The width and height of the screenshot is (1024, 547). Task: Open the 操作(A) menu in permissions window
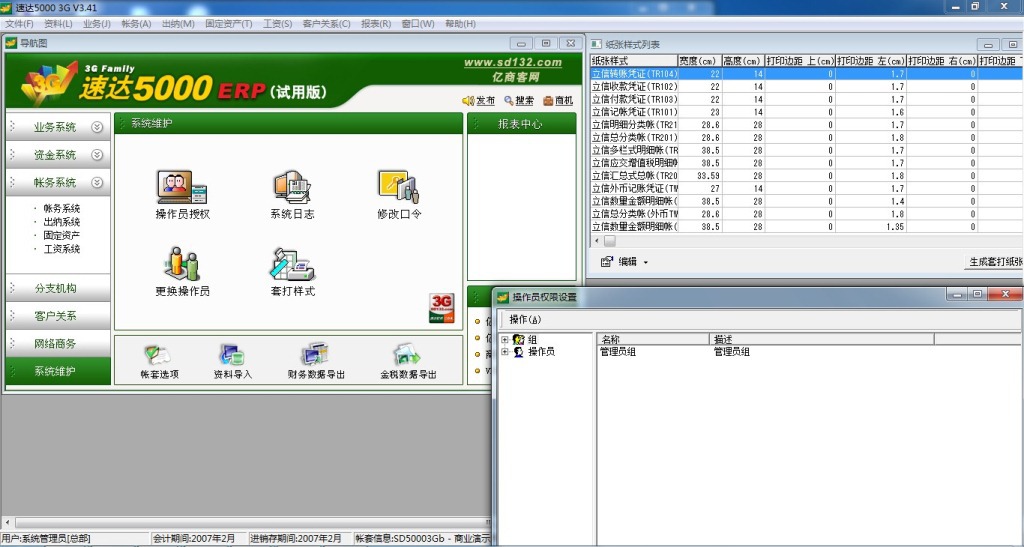click(x=525, y=320)
